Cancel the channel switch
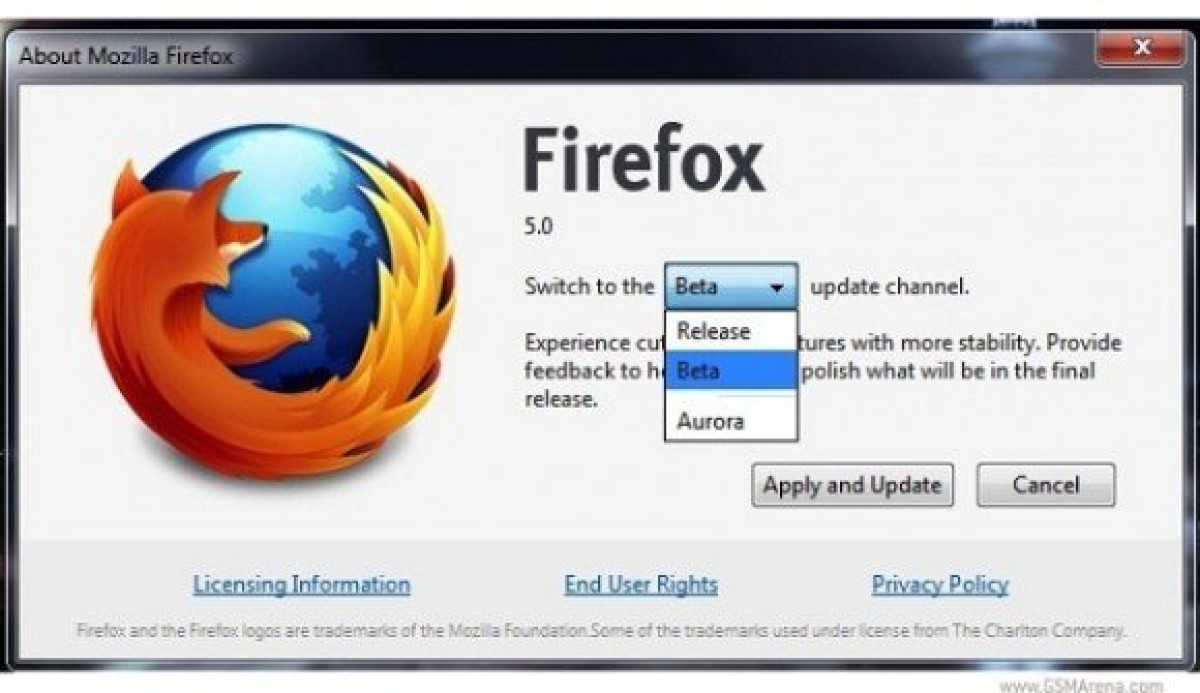1200x693 pixels. point(1045,485)
